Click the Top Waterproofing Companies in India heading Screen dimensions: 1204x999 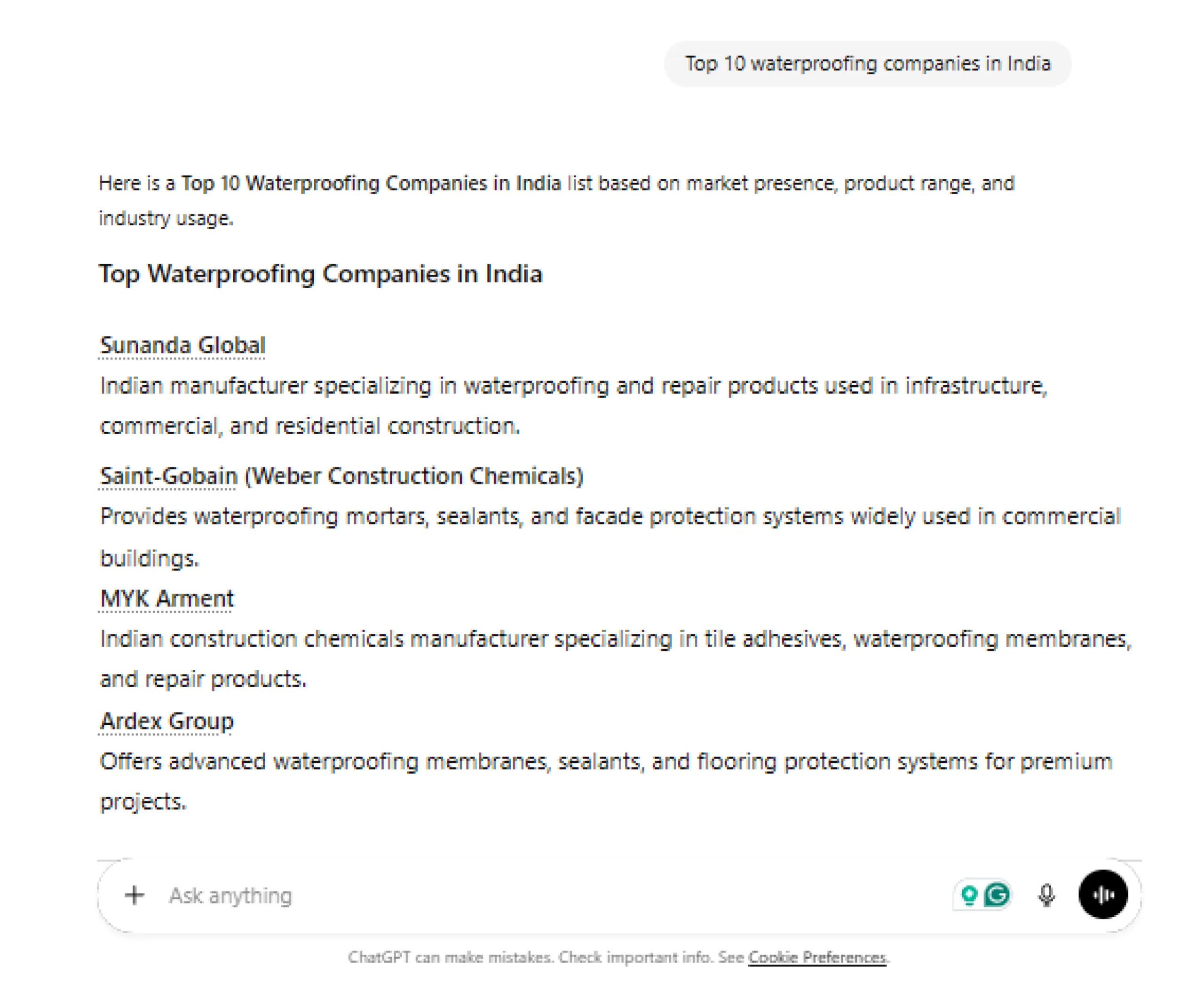320,274
